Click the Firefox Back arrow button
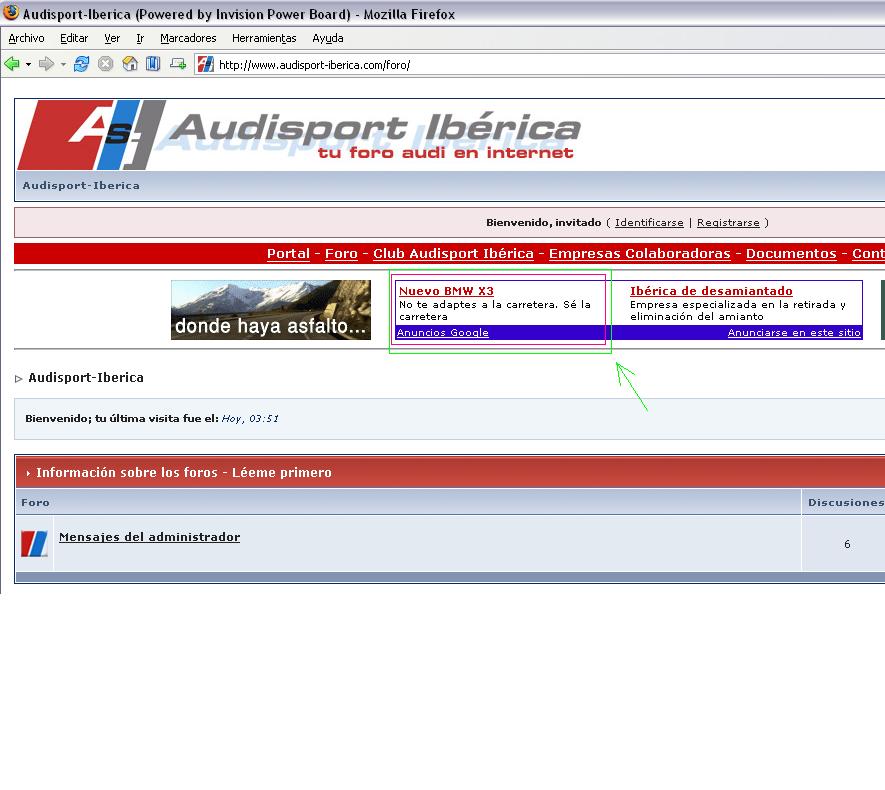Viewport: 885px width, 790px height. [12, 64]
